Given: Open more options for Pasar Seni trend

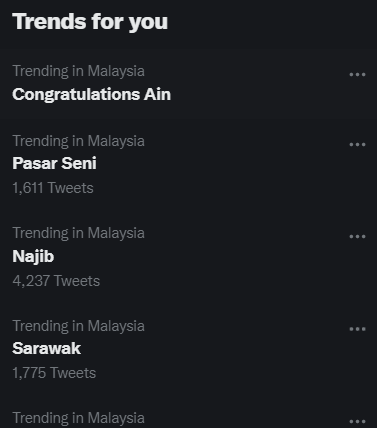Looking at the screenshot, I should (x=357, y=145).
